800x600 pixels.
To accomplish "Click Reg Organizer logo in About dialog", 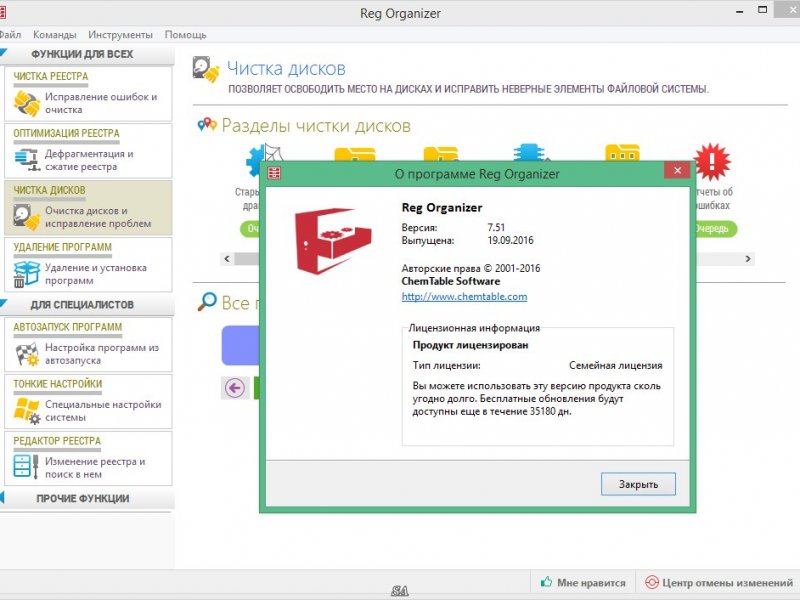I will [333, 240].
